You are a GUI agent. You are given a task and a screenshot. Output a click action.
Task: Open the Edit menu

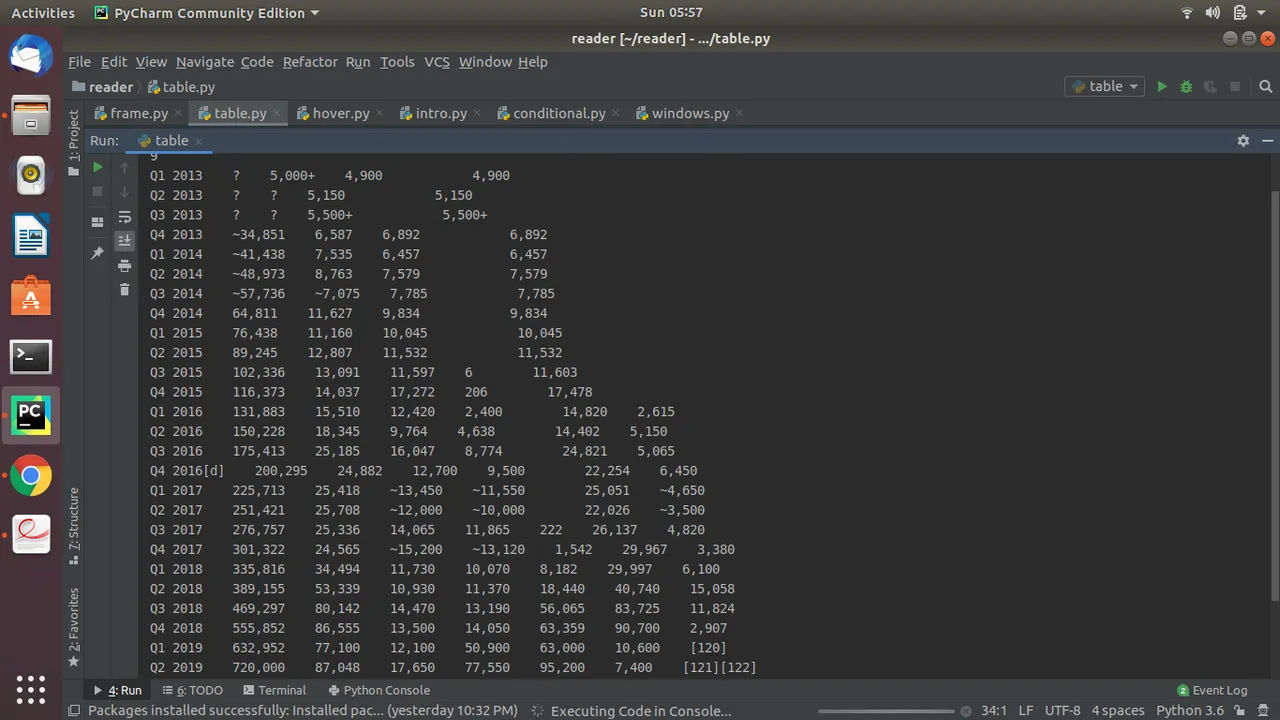point(114,62)
